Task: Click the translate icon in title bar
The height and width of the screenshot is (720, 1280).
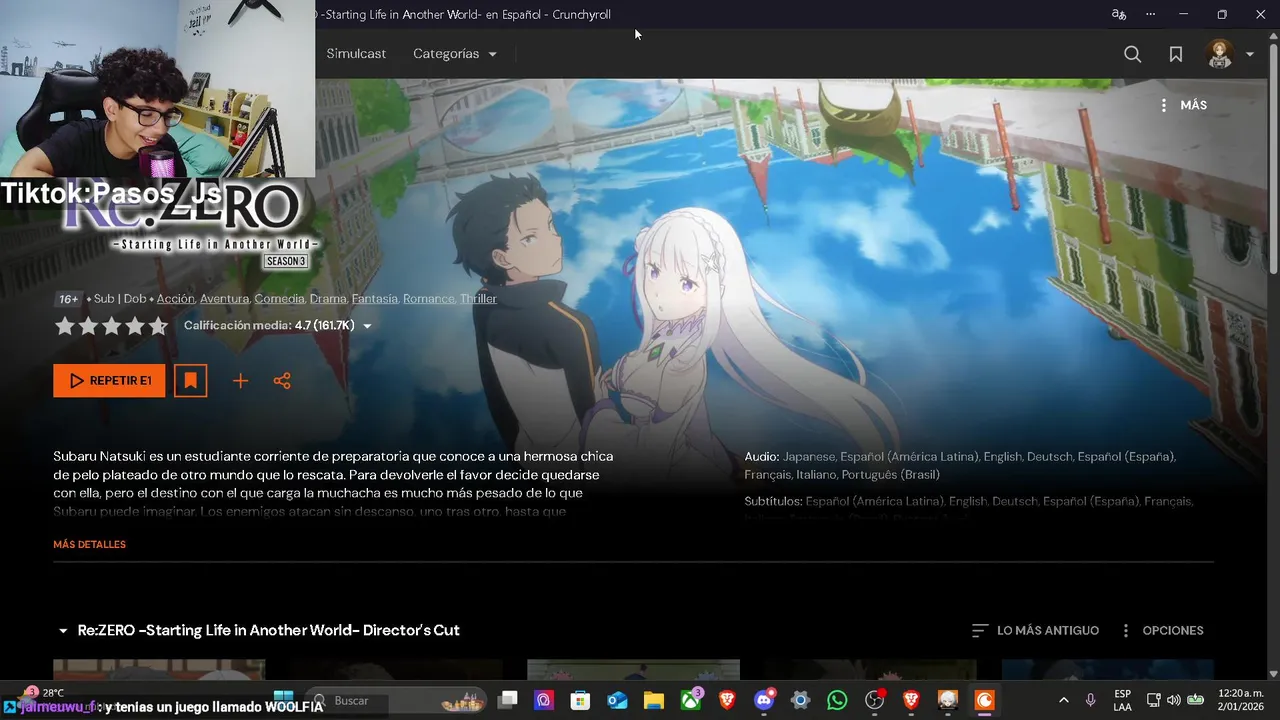Action: (1119, 14)
